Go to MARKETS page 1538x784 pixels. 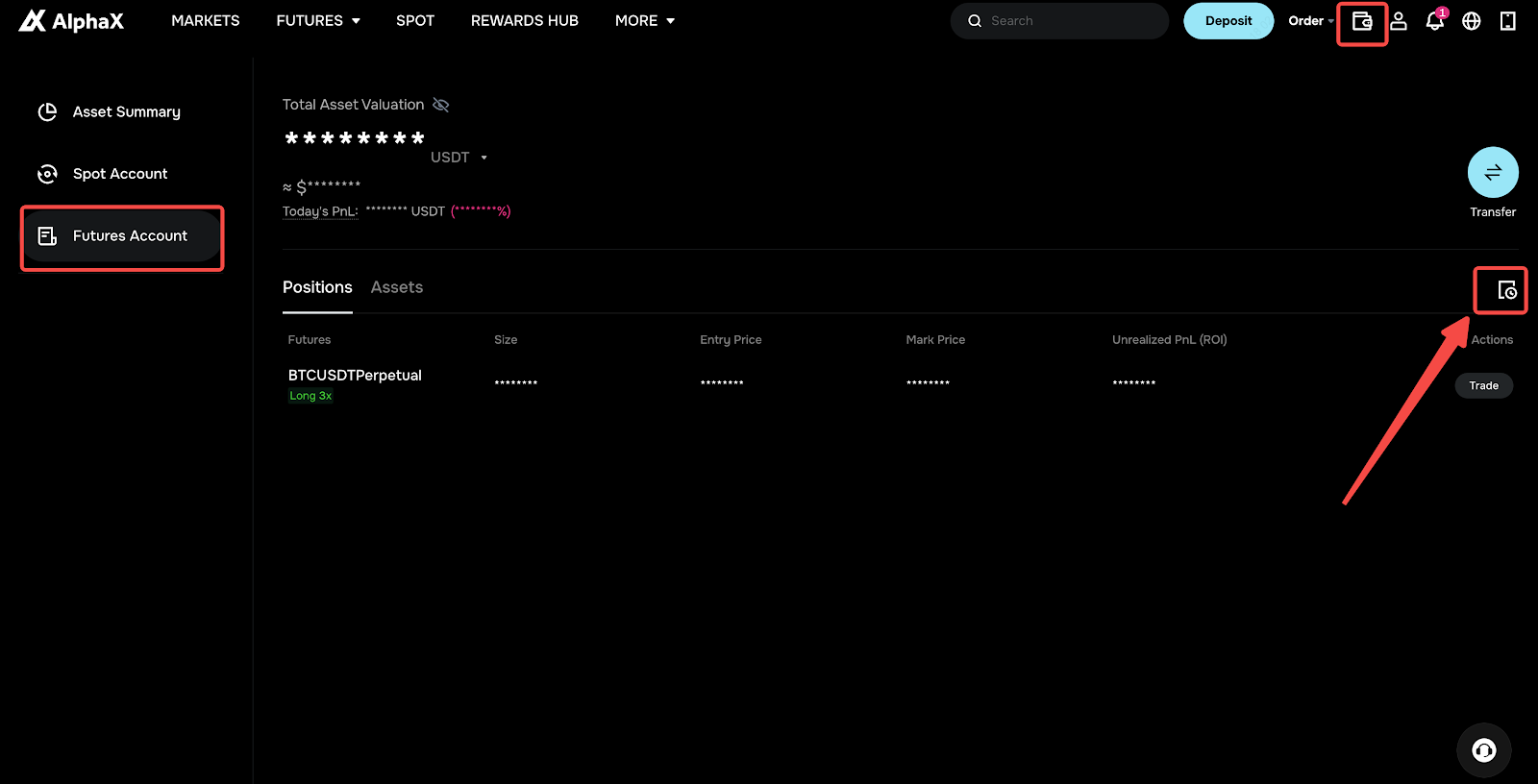(206, 21)
